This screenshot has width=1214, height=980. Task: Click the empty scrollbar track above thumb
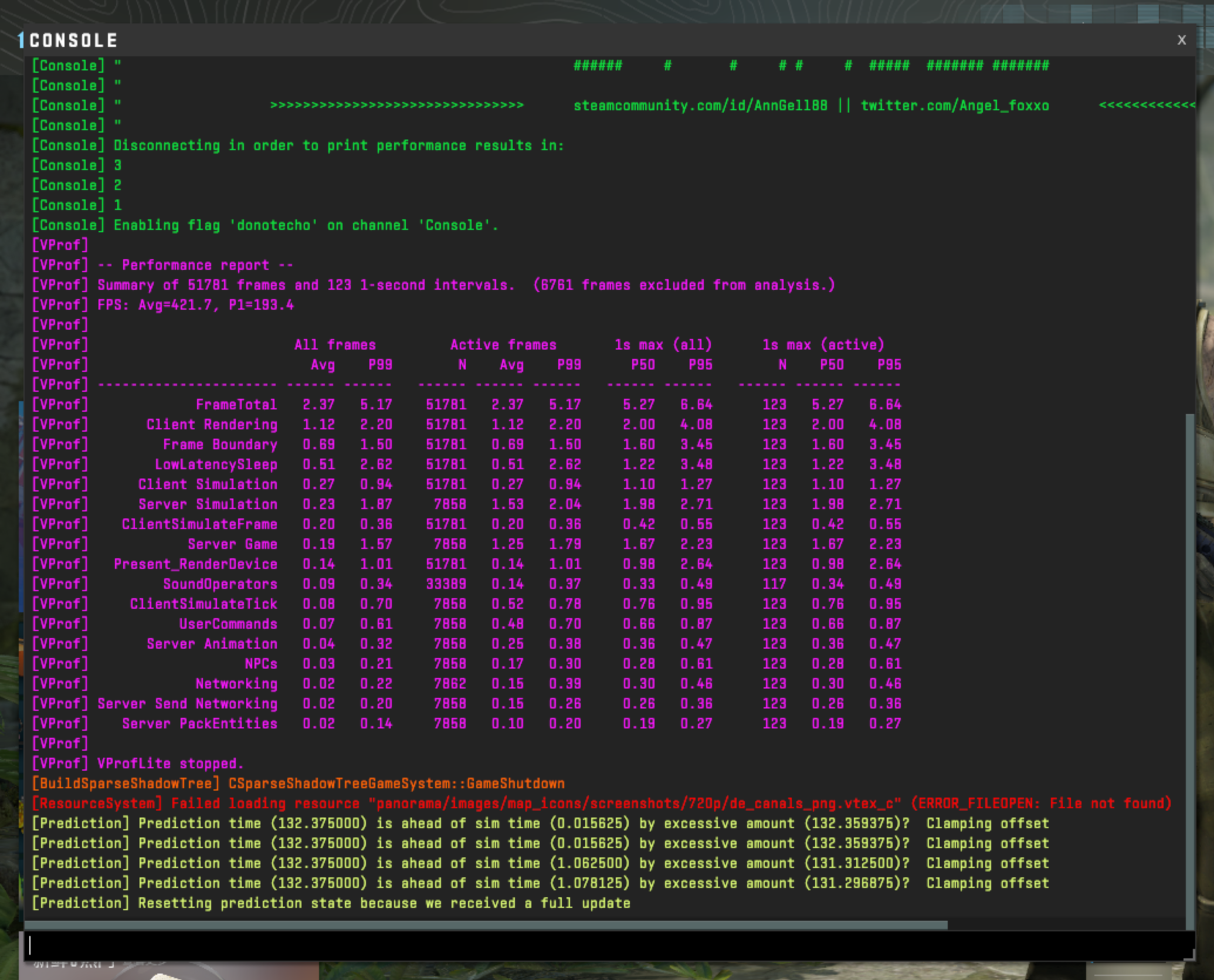coord(1189,235)
